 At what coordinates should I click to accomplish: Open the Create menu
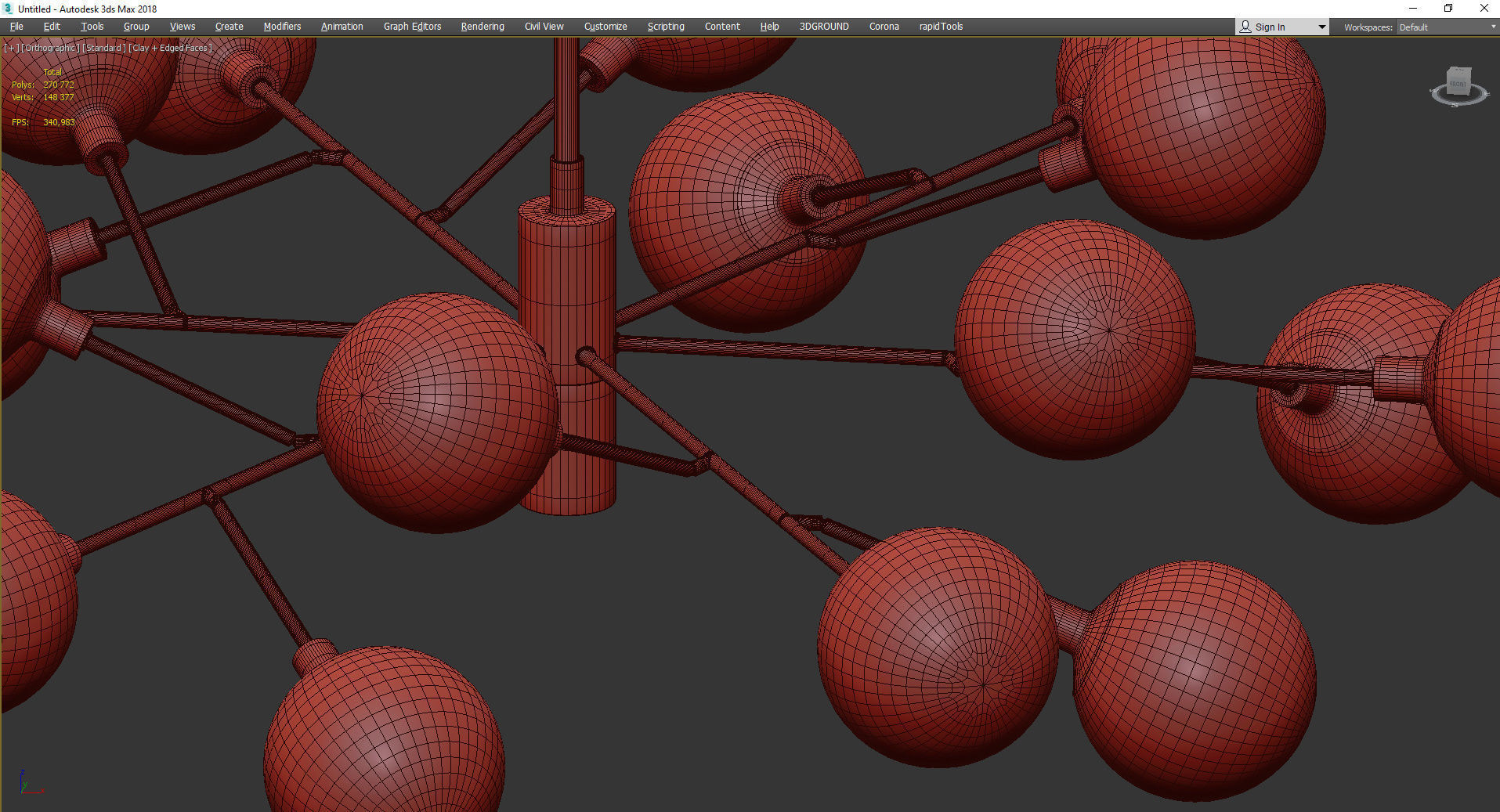point(230,27)
